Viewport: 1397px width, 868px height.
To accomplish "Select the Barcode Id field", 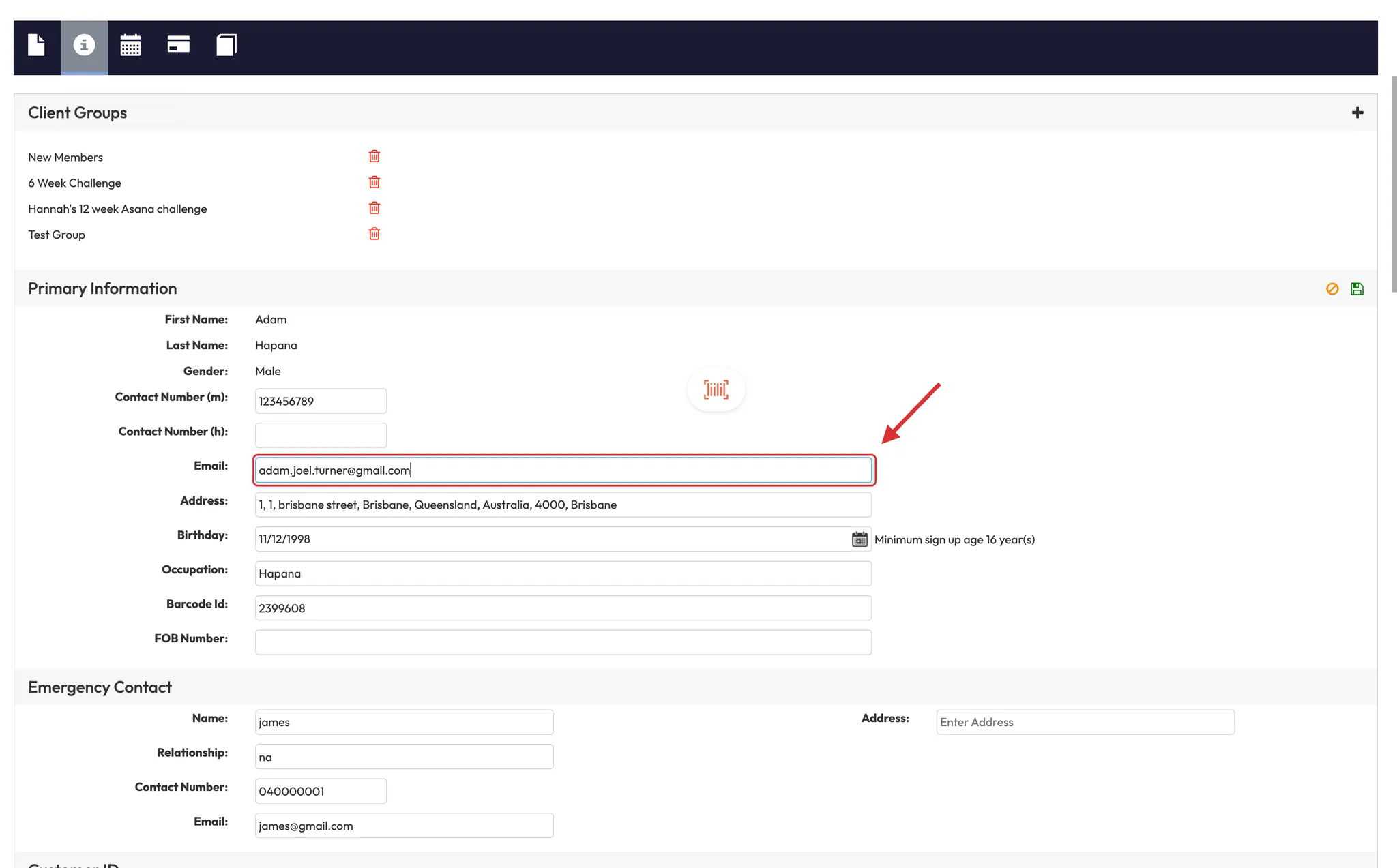I will coord(563,608).
